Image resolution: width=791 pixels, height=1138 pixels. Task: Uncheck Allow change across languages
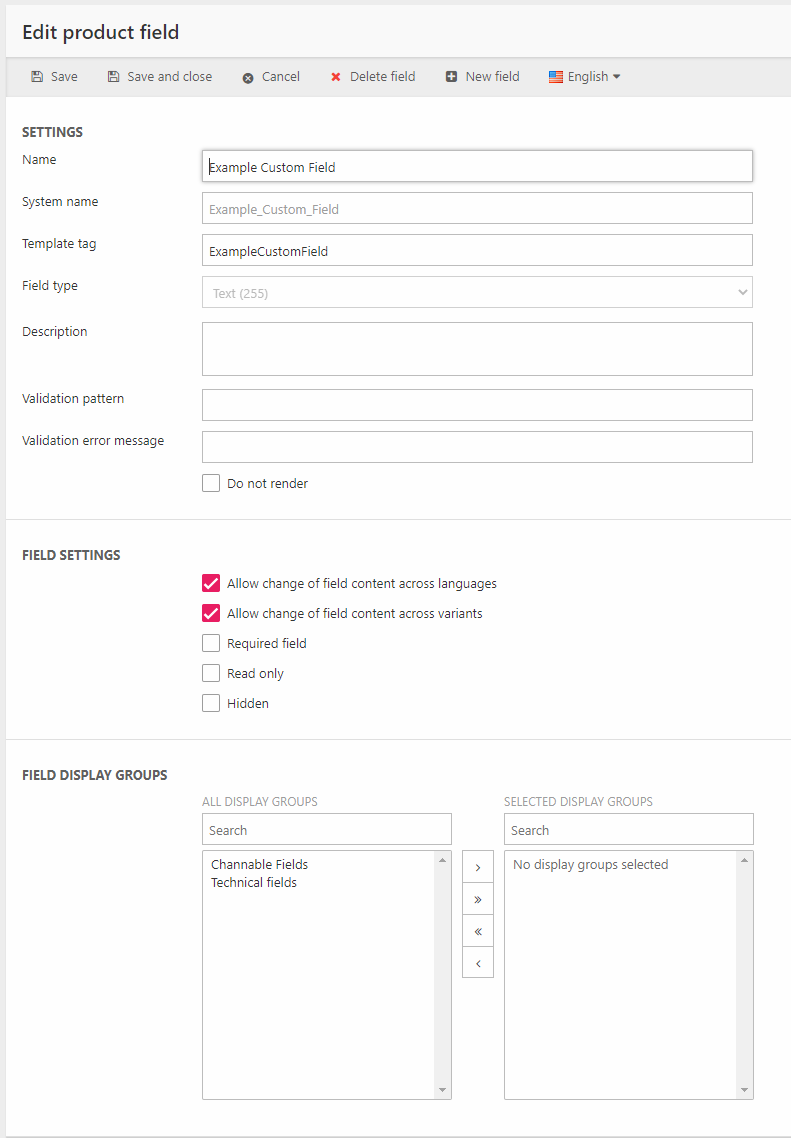211,583
